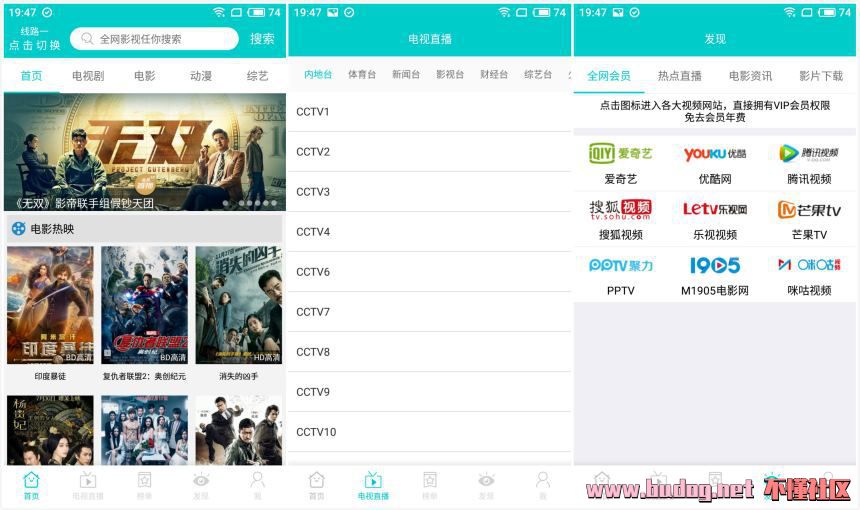Open the 无双 movie banner
The width and height of the screenshot is (860, 510).
[x=145, y=152]
